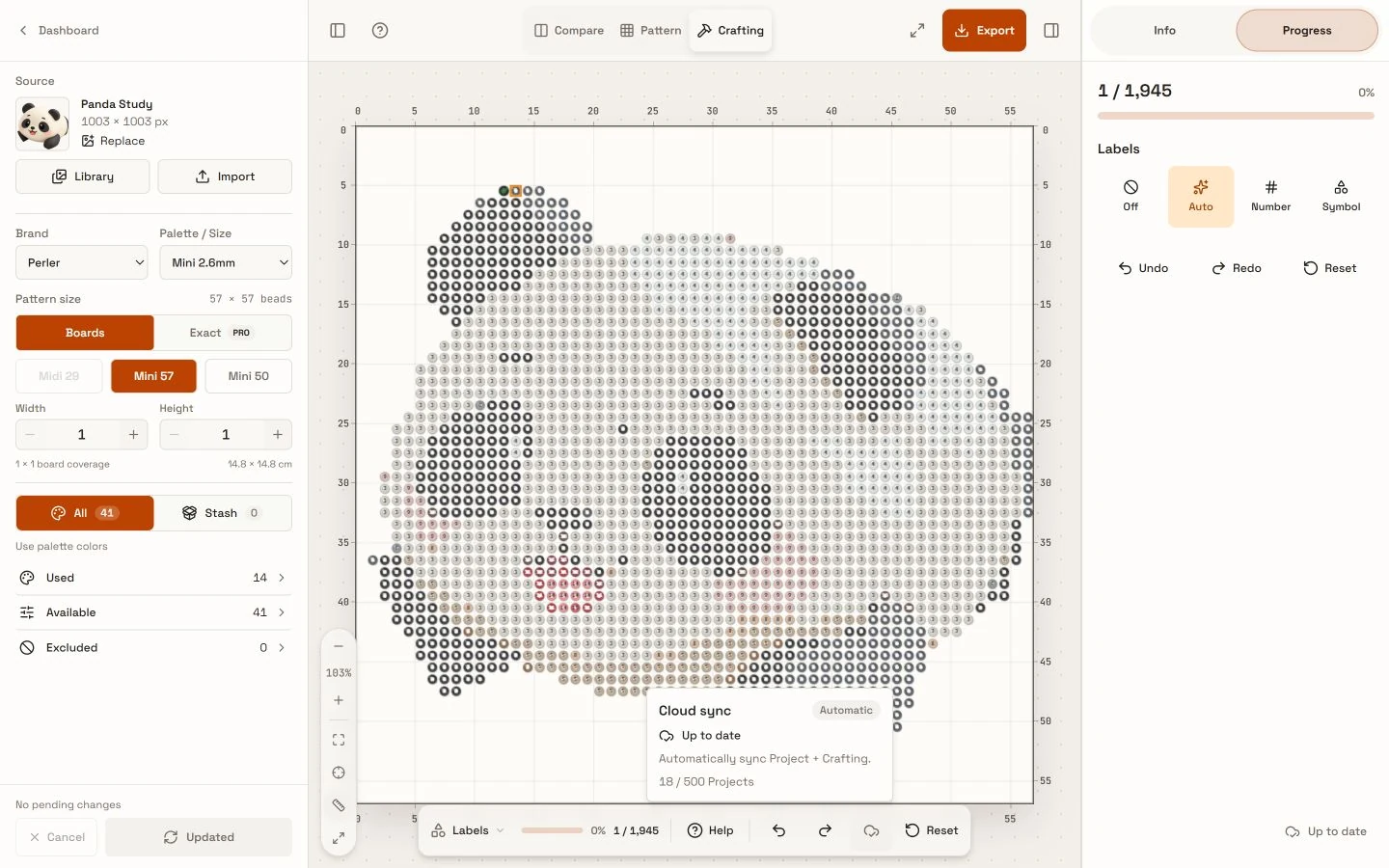Click the redo arrow in bottom toolbar
Viewport: 1389px width, 868px height.
(x=825, y=830)
